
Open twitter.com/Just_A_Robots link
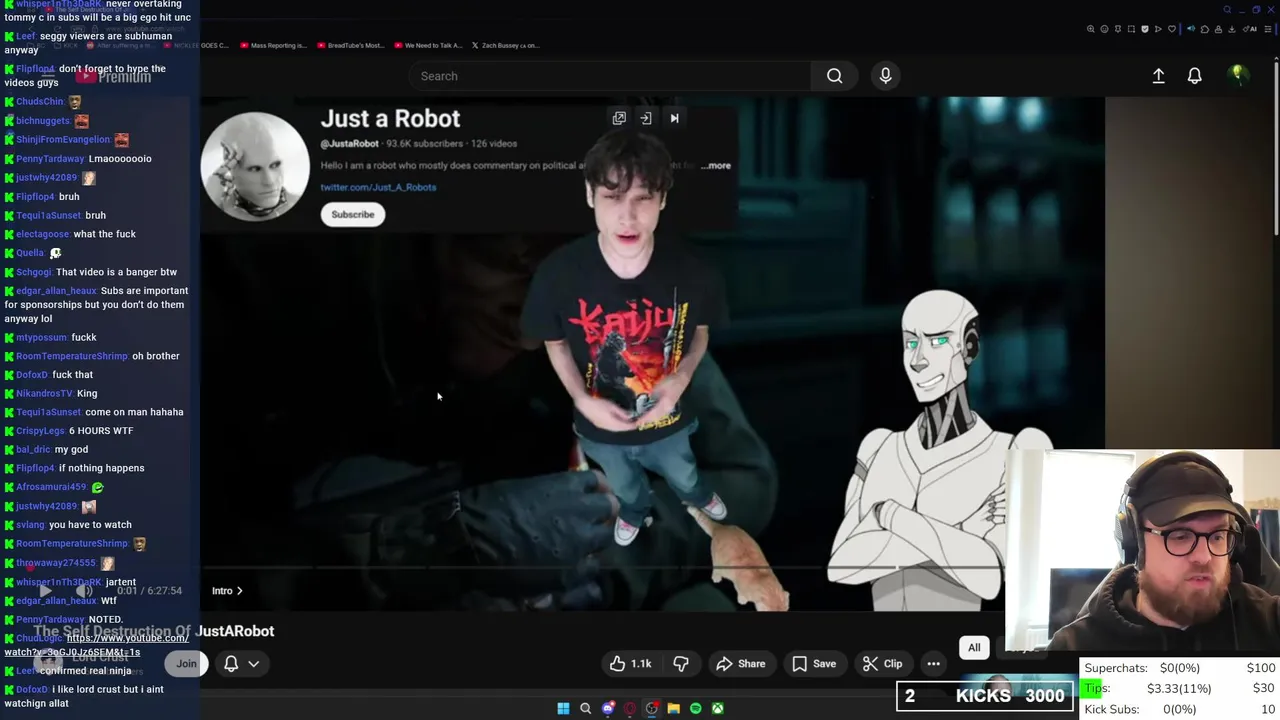(x=378, y=187)
